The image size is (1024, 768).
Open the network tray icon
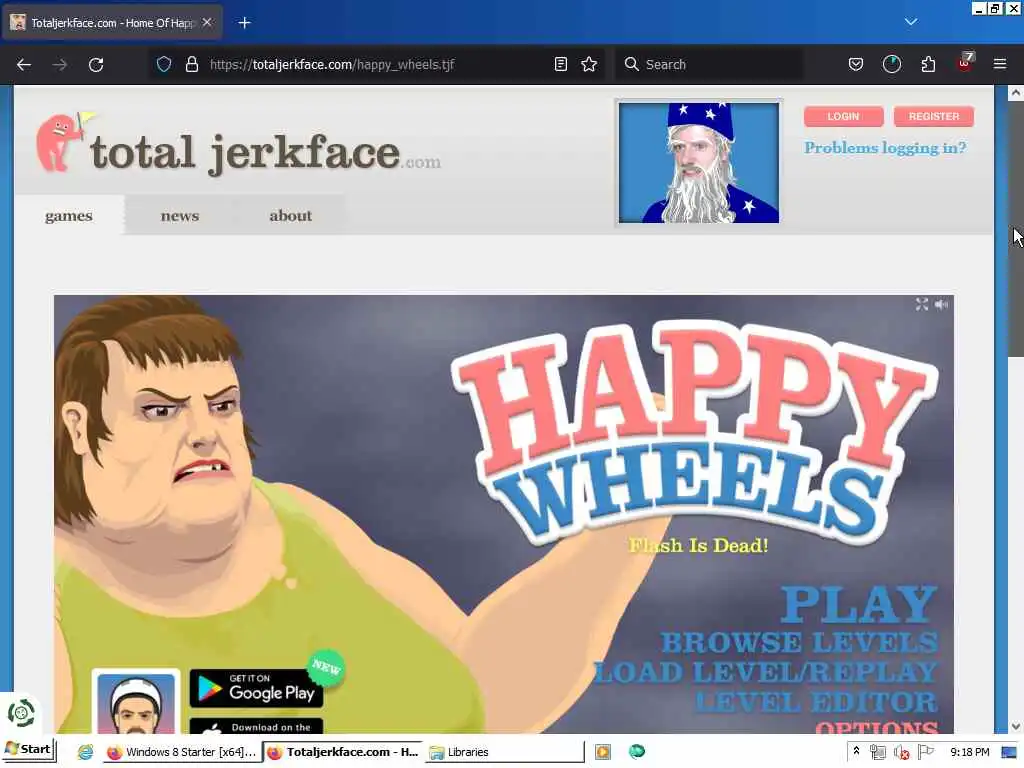[878, 752]
